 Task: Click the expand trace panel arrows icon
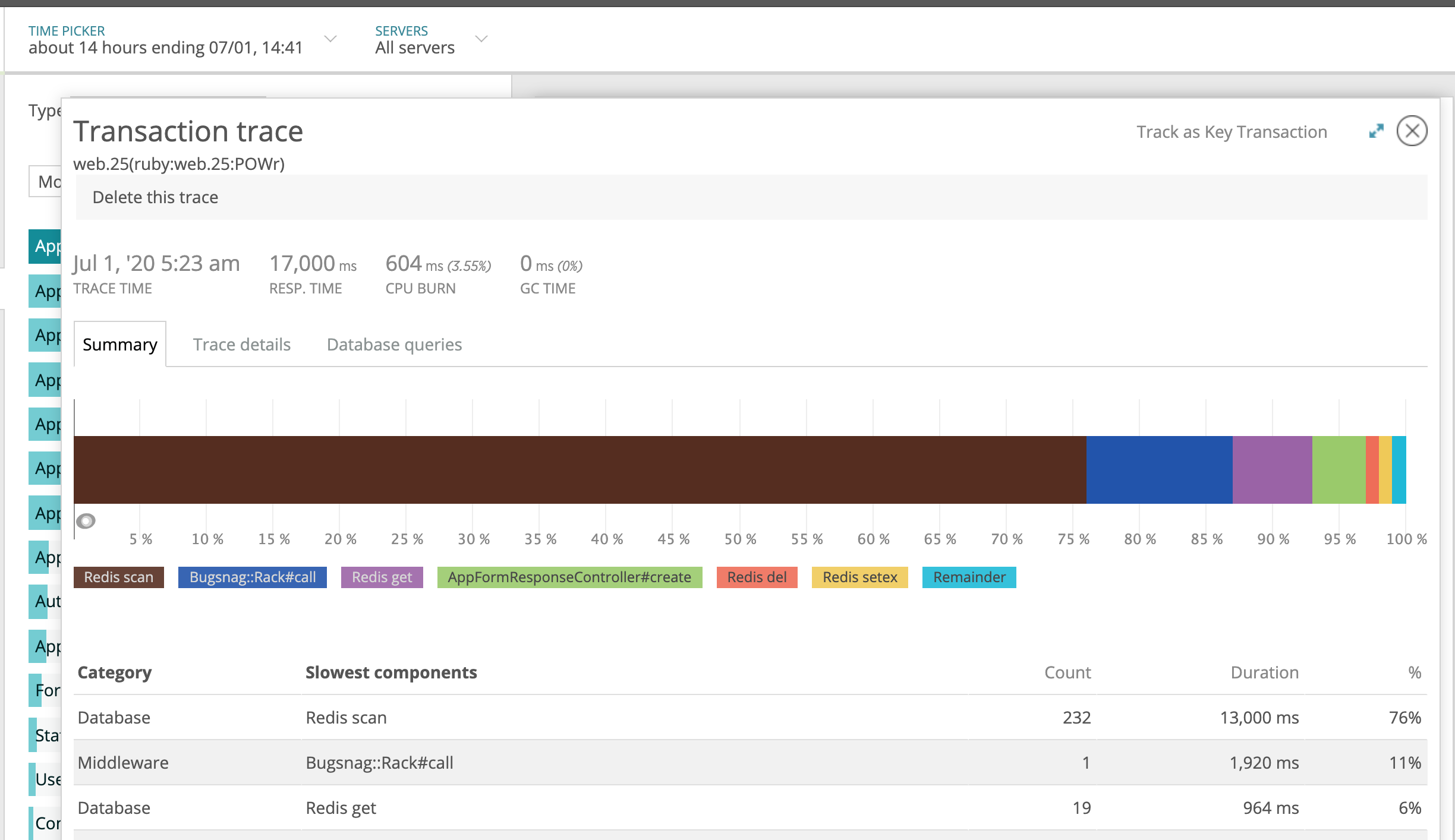pyautogui.click(x=1376, y=131)
